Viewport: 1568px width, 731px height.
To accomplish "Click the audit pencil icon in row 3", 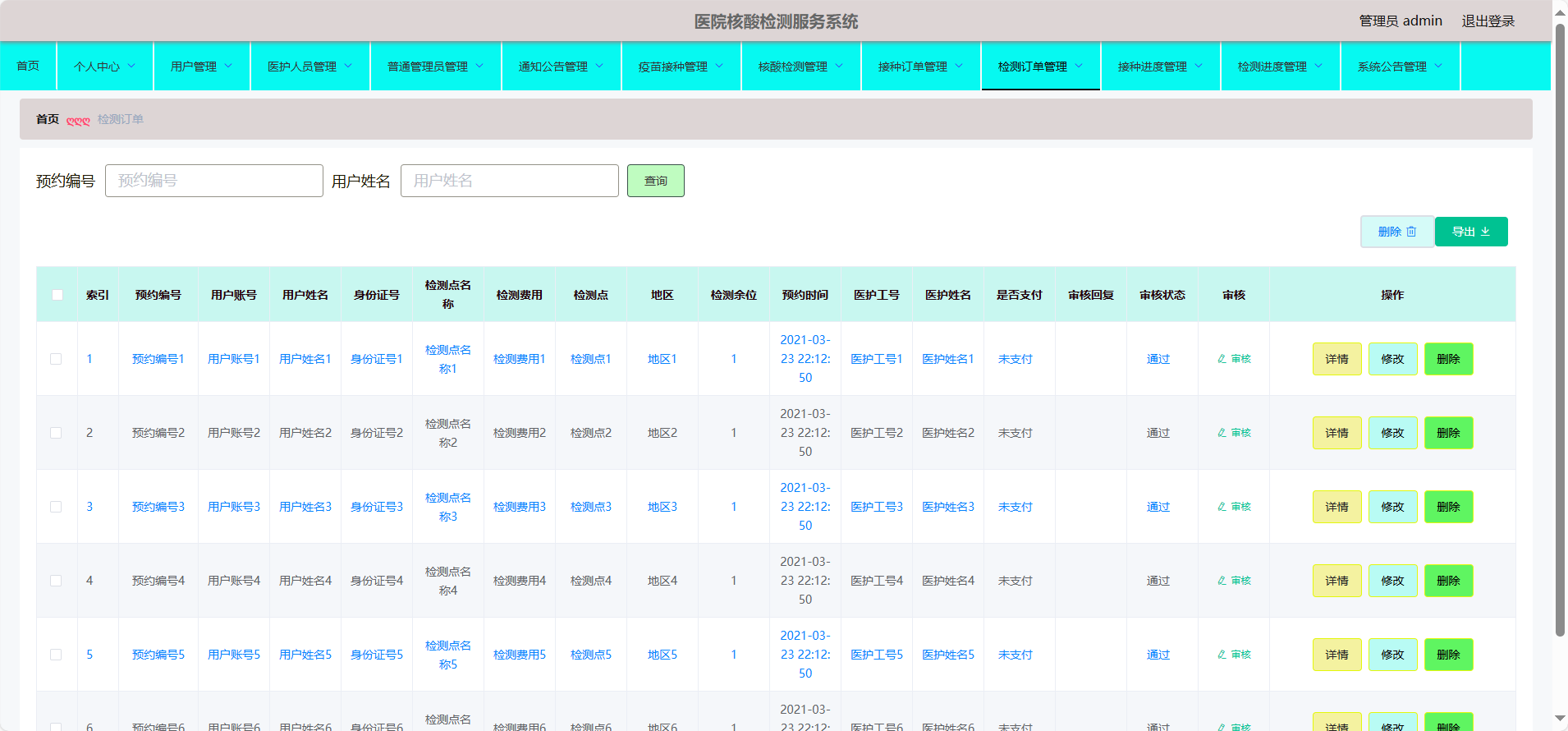I will [1222, 507].
